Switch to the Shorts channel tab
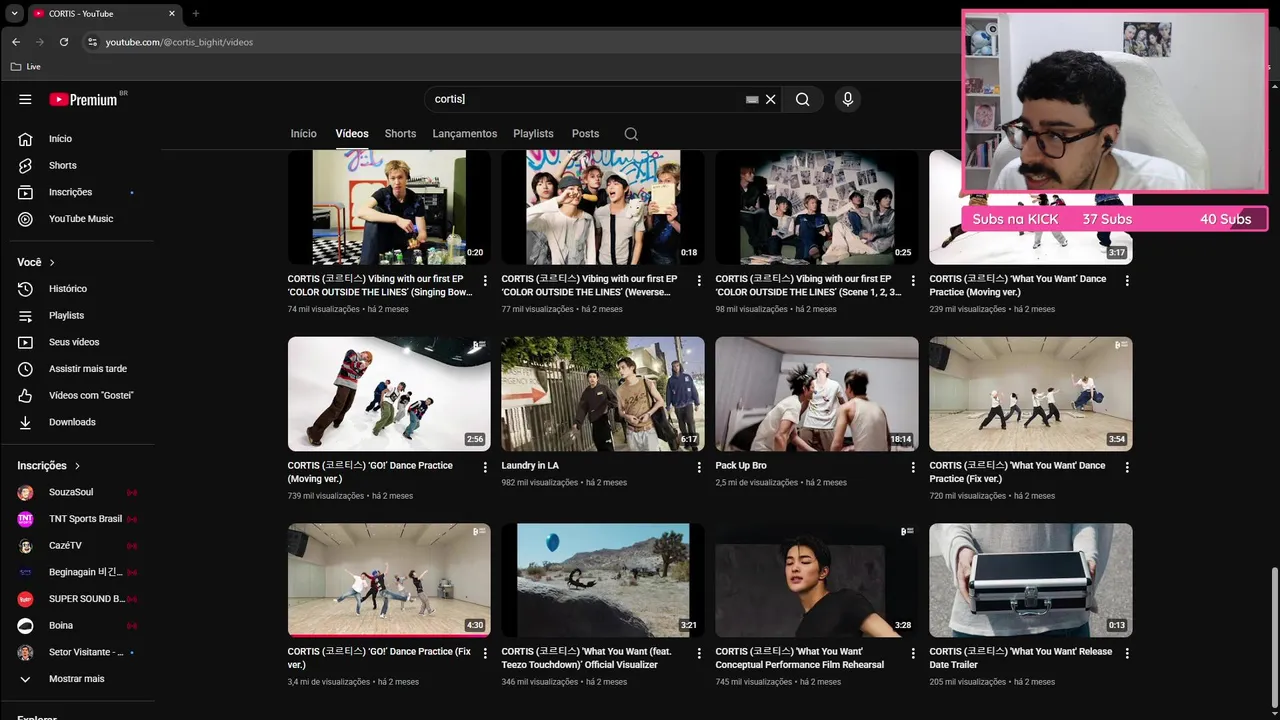1280x720 pixels. (400, 134)
